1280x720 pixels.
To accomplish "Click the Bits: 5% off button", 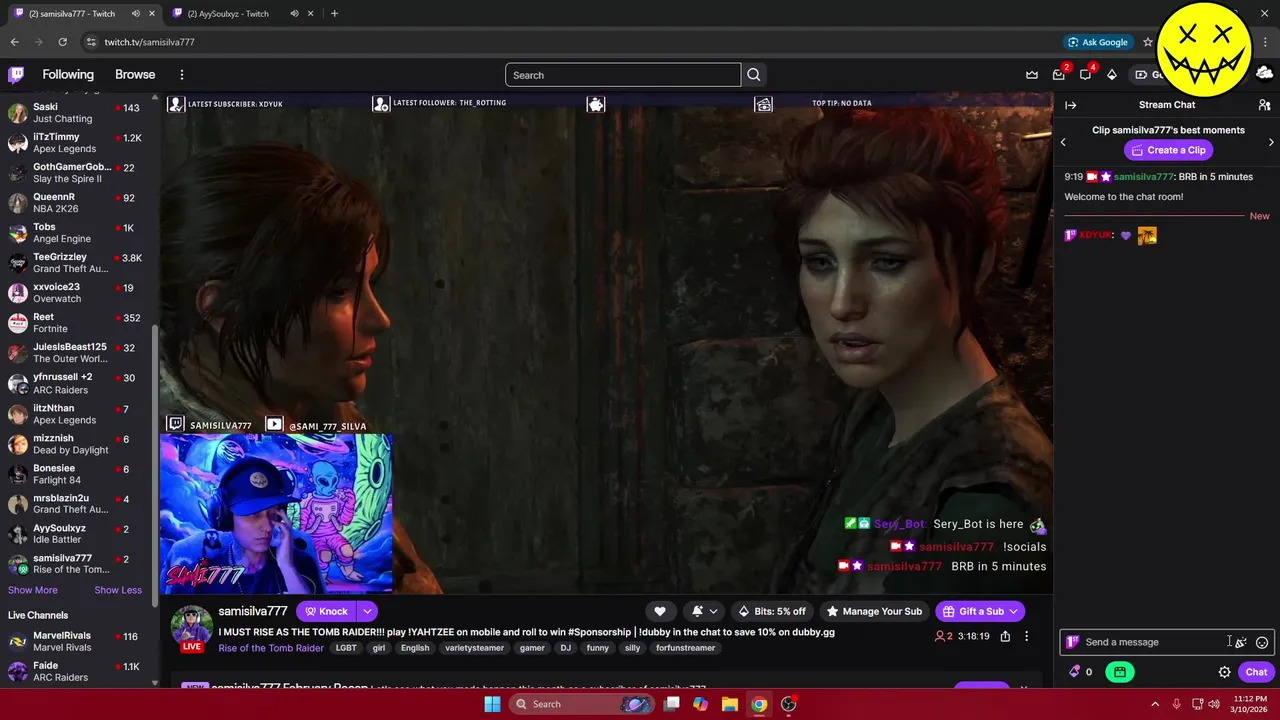I will [772, 611].
